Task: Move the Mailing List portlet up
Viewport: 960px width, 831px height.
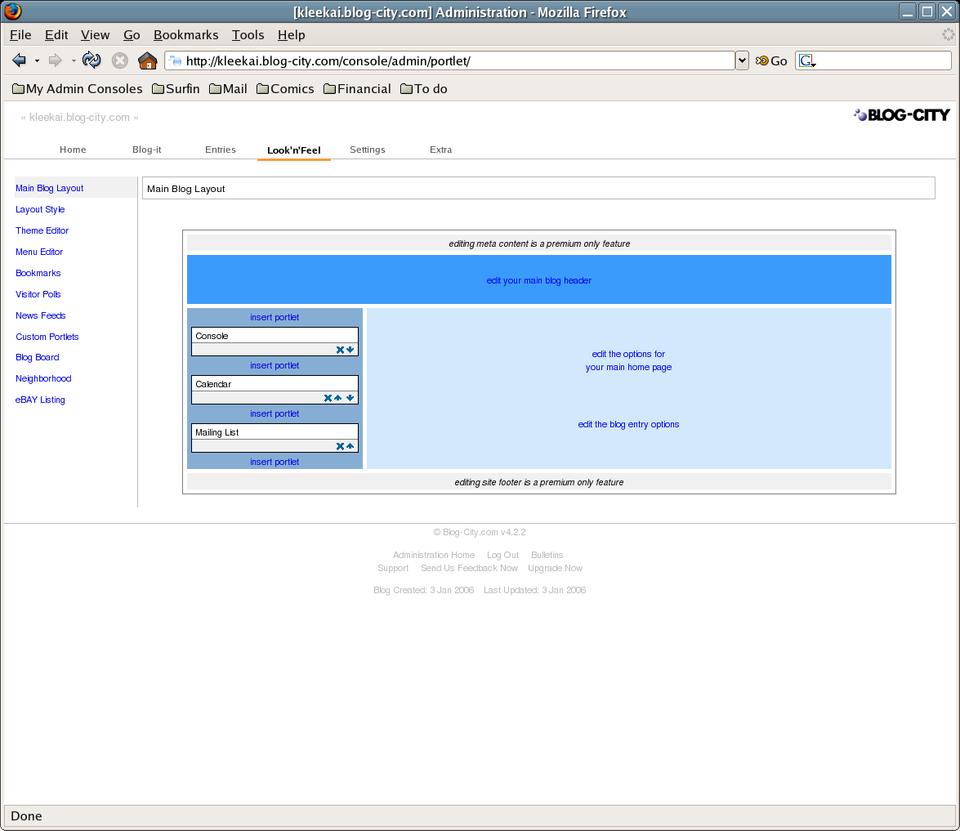Action: pyautogui.click(x=351, y=446)
